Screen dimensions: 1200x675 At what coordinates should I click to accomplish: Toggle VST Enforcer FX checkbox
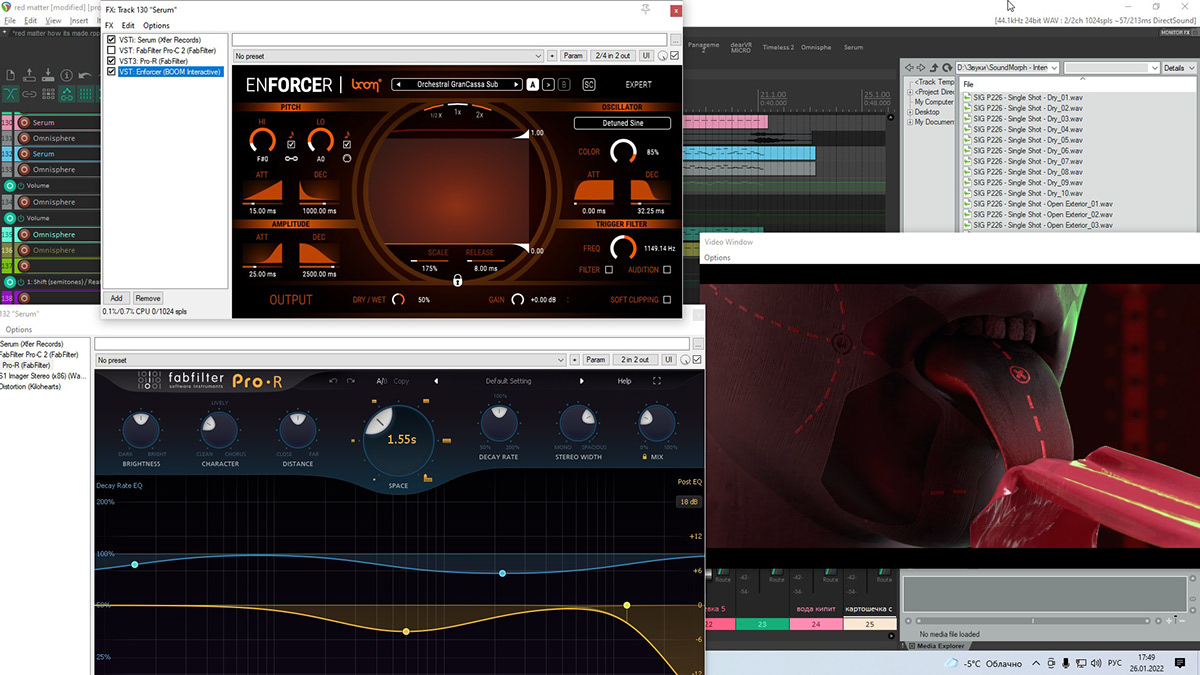(111, 72)
